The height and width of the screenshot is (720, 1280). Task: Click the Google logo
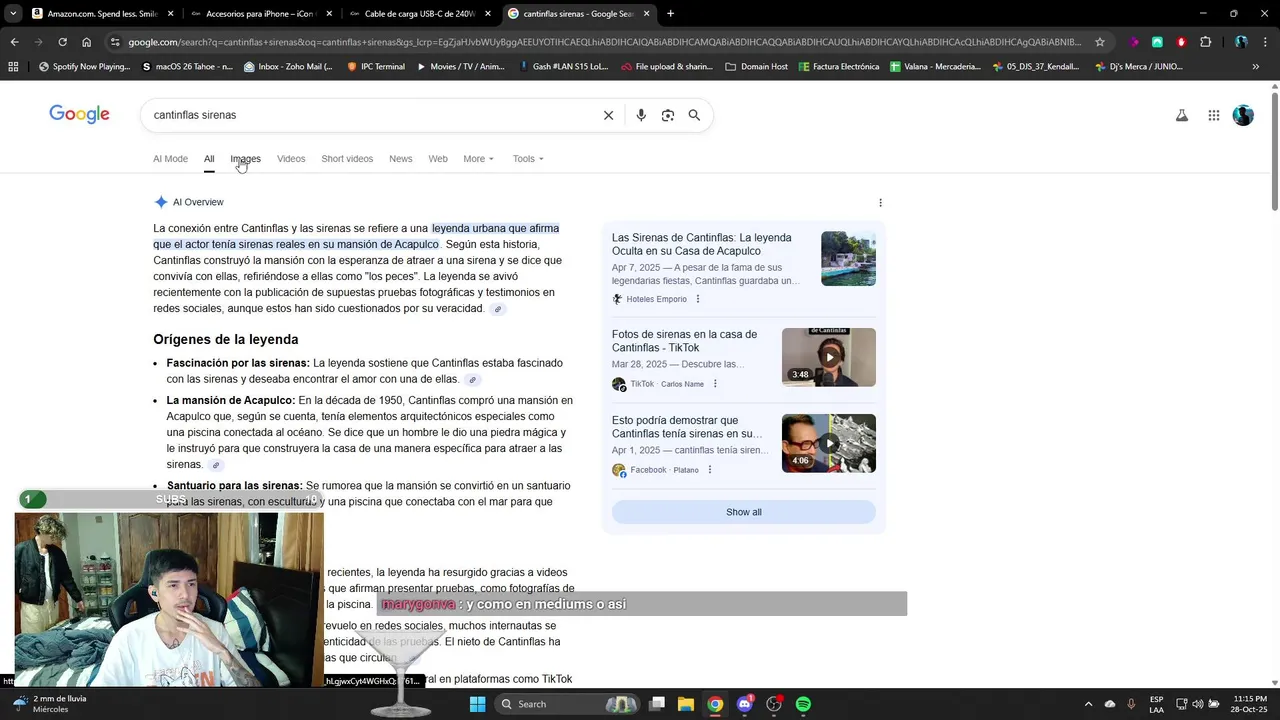coord(79,114)
